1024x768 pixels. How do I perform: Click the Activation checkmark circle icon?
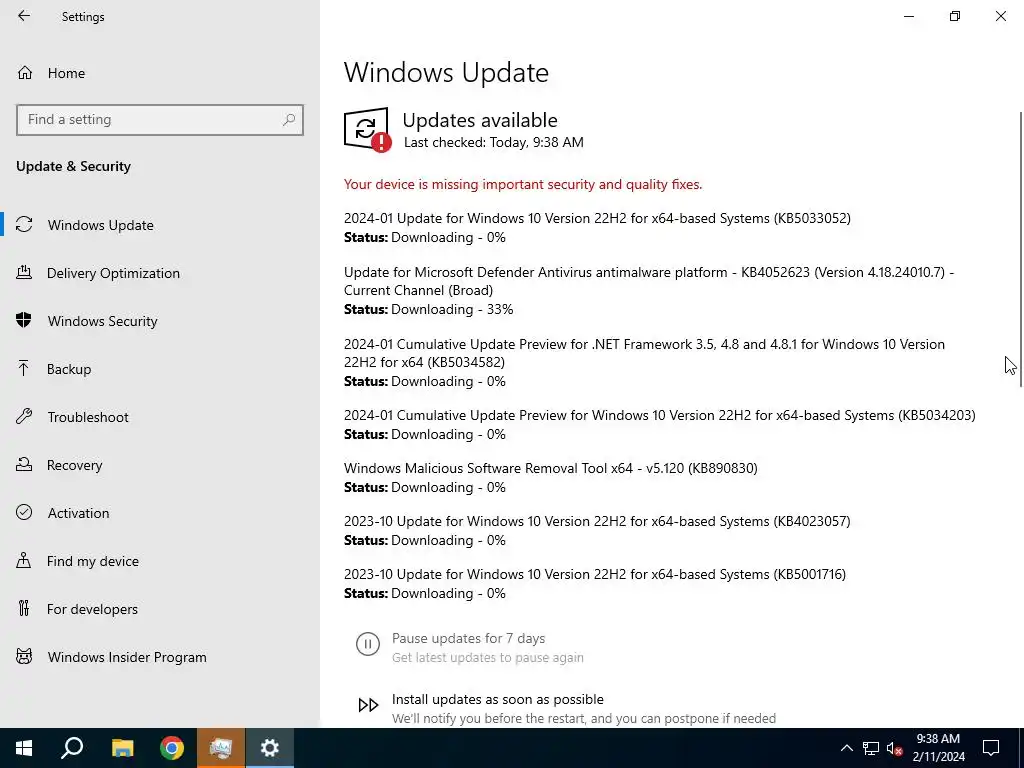(x=24, y=512)
